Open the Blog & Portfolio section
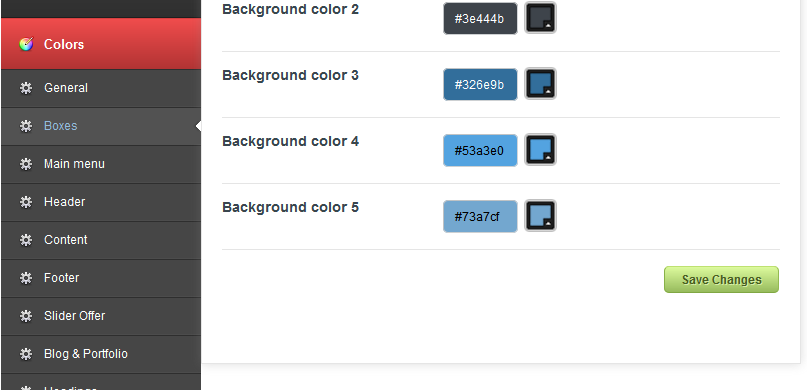 pos(101,354)
